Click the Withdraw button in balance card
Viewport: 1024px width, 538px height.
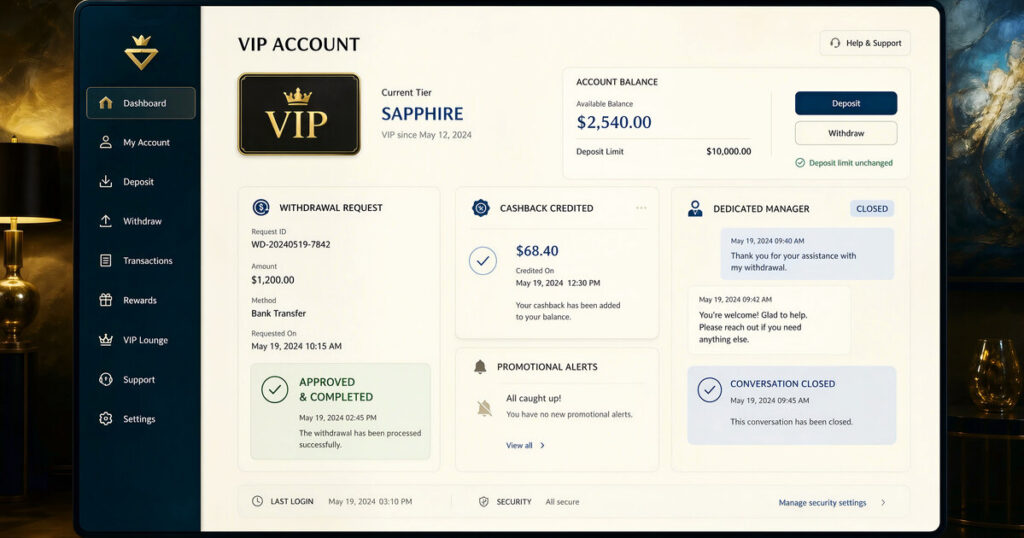[846, 133]
